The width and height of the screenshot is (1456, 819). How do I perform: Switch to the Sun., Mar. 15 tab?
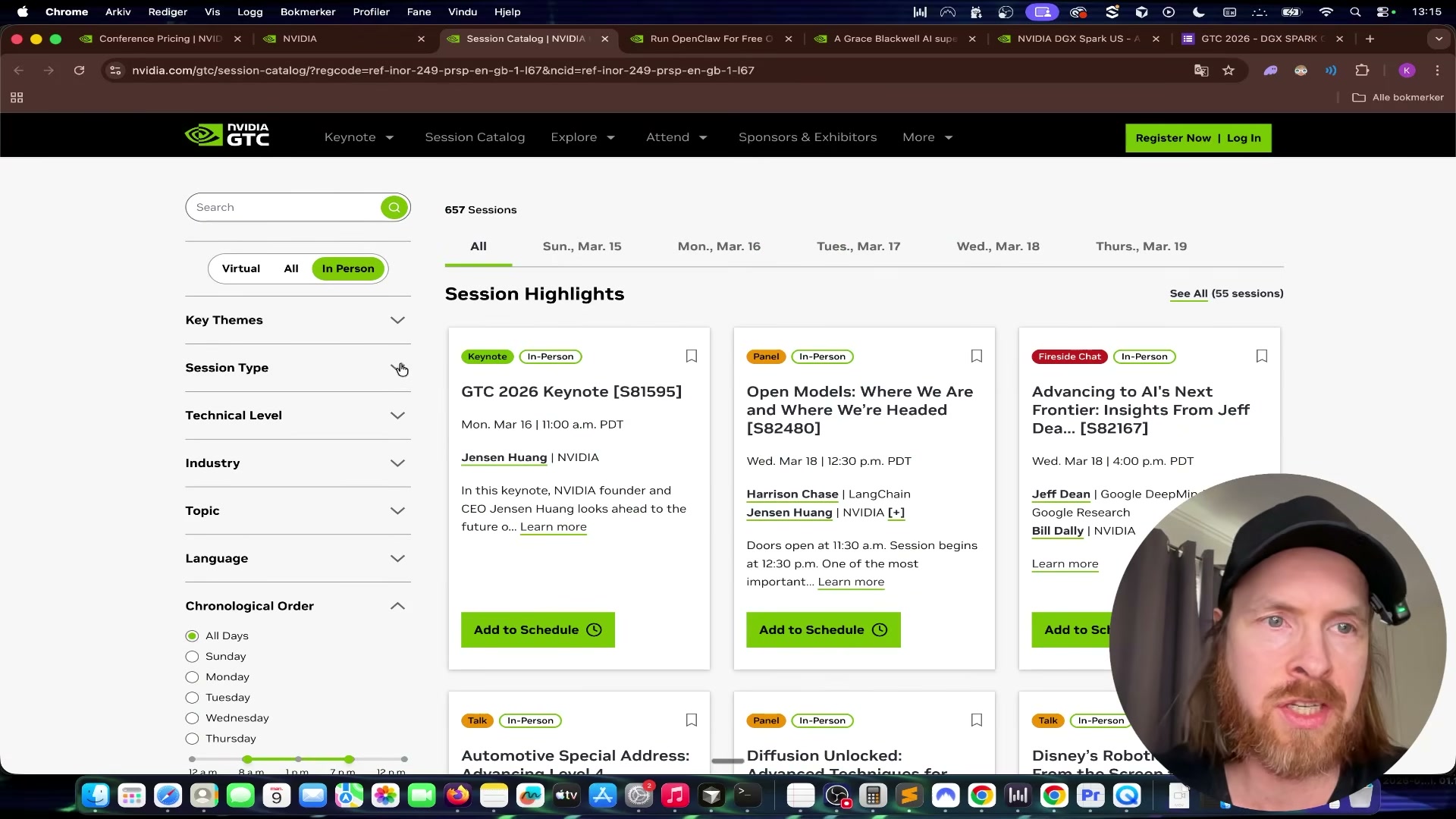[582, 246]
